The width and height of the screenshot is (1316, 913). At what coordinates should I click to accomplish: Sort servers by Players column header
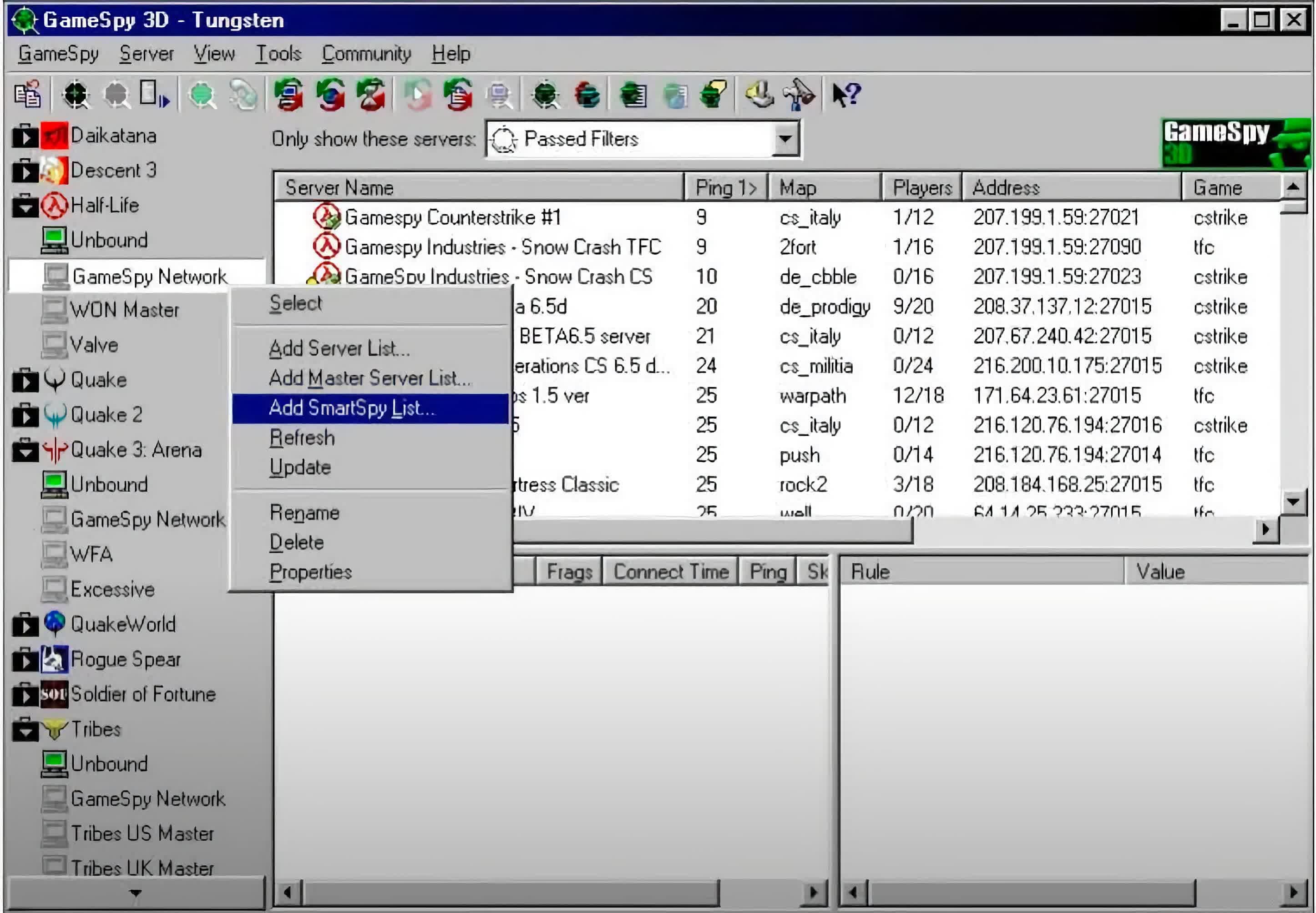pos(921,187)
